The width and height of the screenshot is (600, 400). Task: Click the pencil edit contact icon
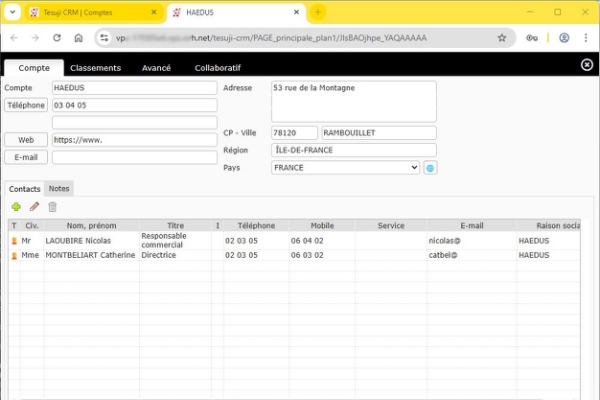tap(34, 207)
